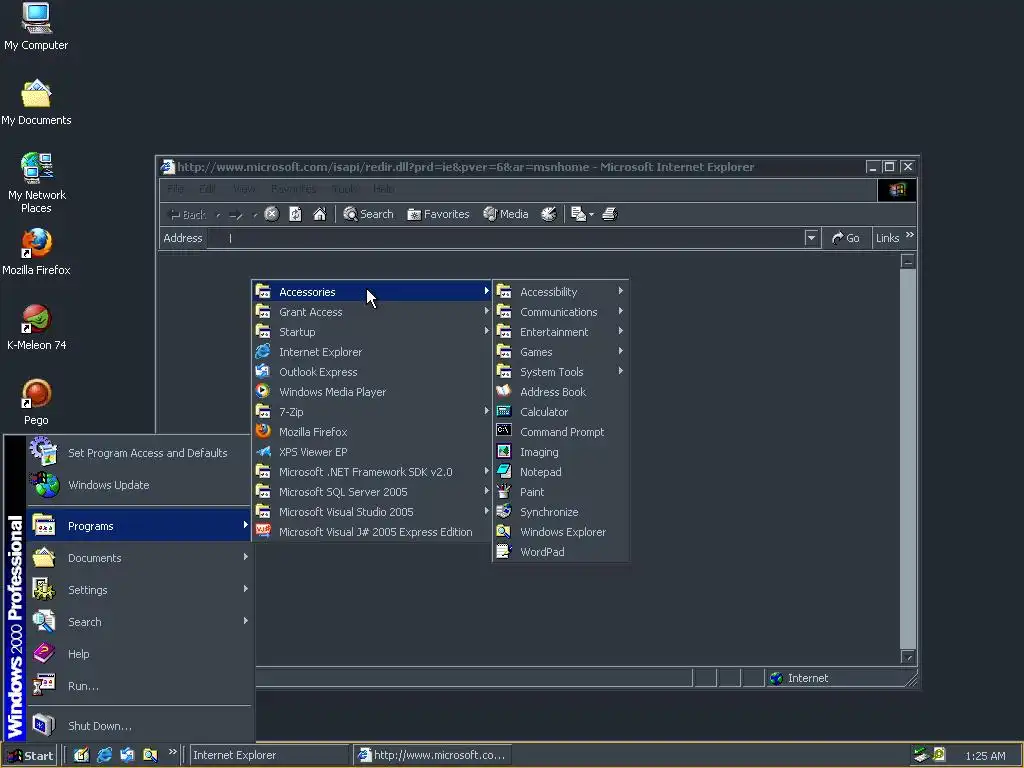Click the IE vertical scrollbar track
The image size is (1024, 768).
click(908, 459)
